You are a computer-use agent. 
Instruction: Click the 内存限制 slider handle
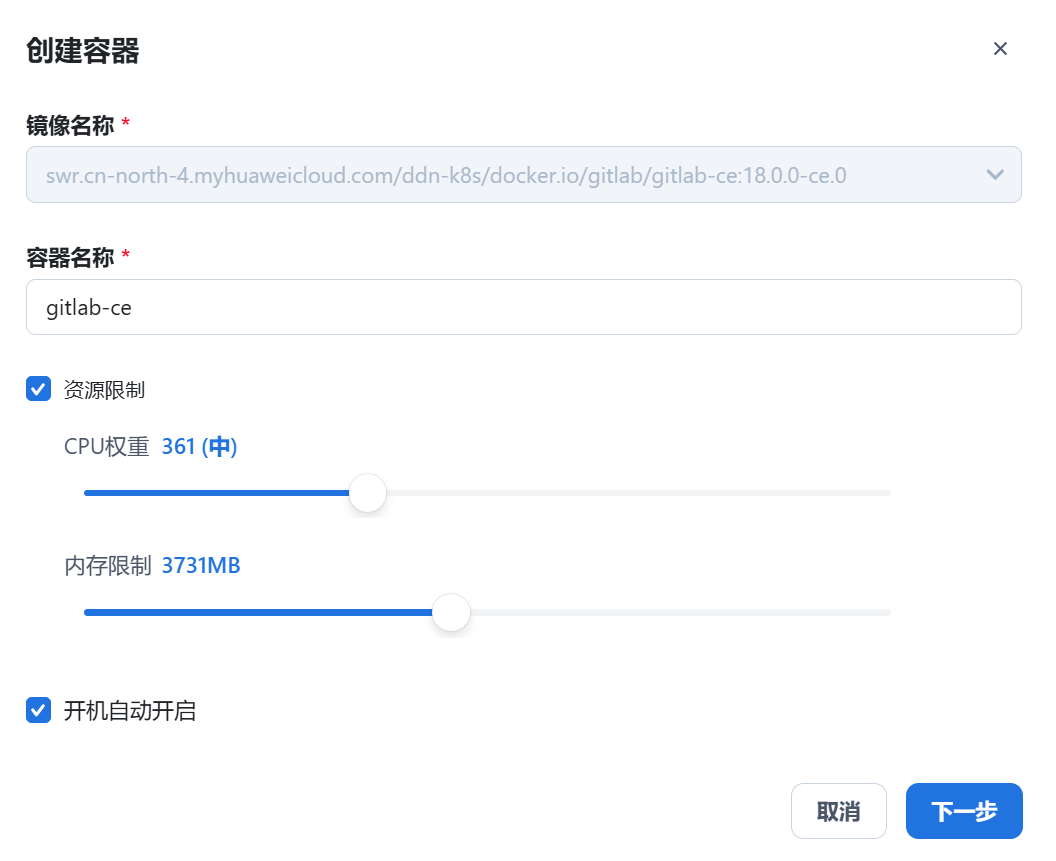pos(451,612)
